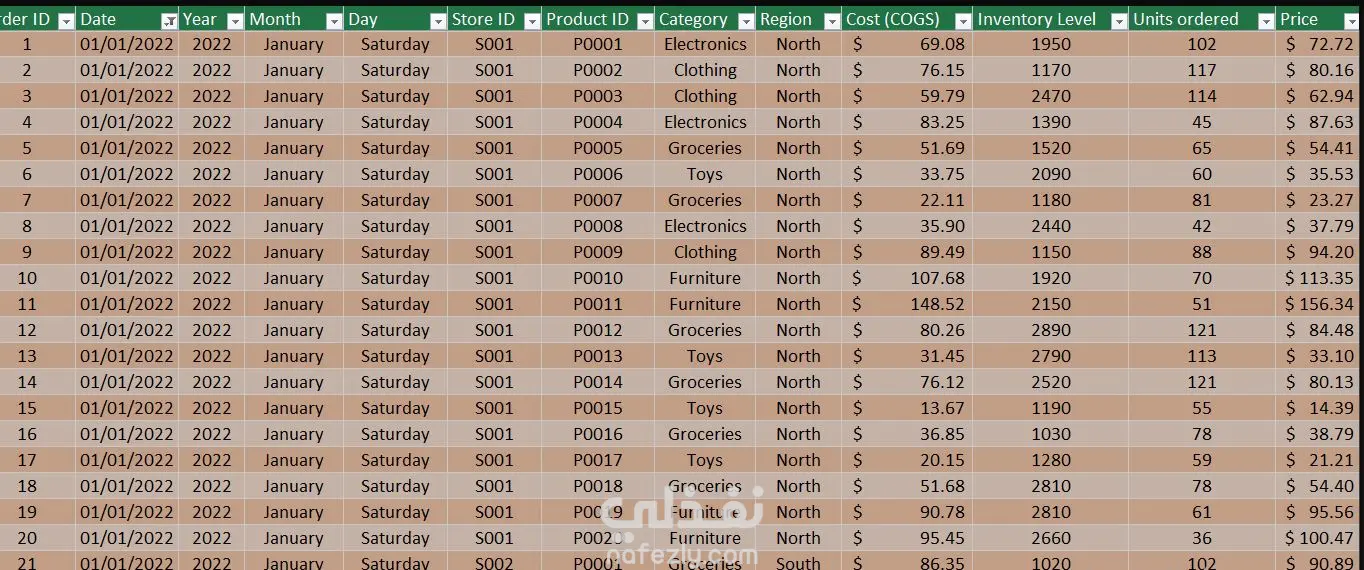
Task: Open the filtered Date column dropdown
Action: [169, 20]
